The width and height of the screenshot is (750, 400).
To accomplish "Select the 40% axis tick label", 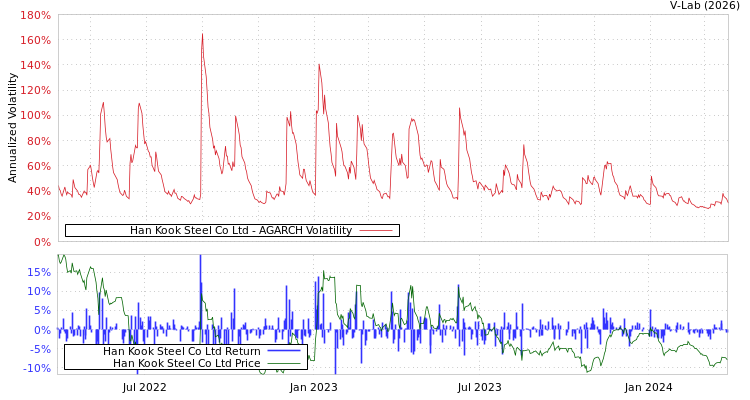I will point(38,191).
